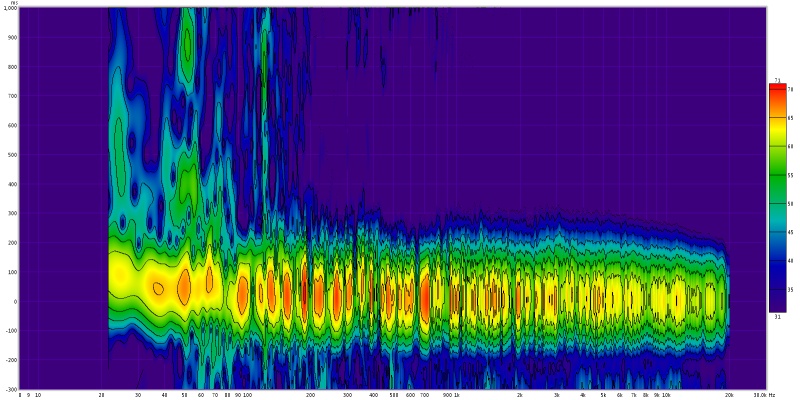Click the 55 label on the color scale
Viewport: 800px width, 400px height.
(x=790, y=174)
